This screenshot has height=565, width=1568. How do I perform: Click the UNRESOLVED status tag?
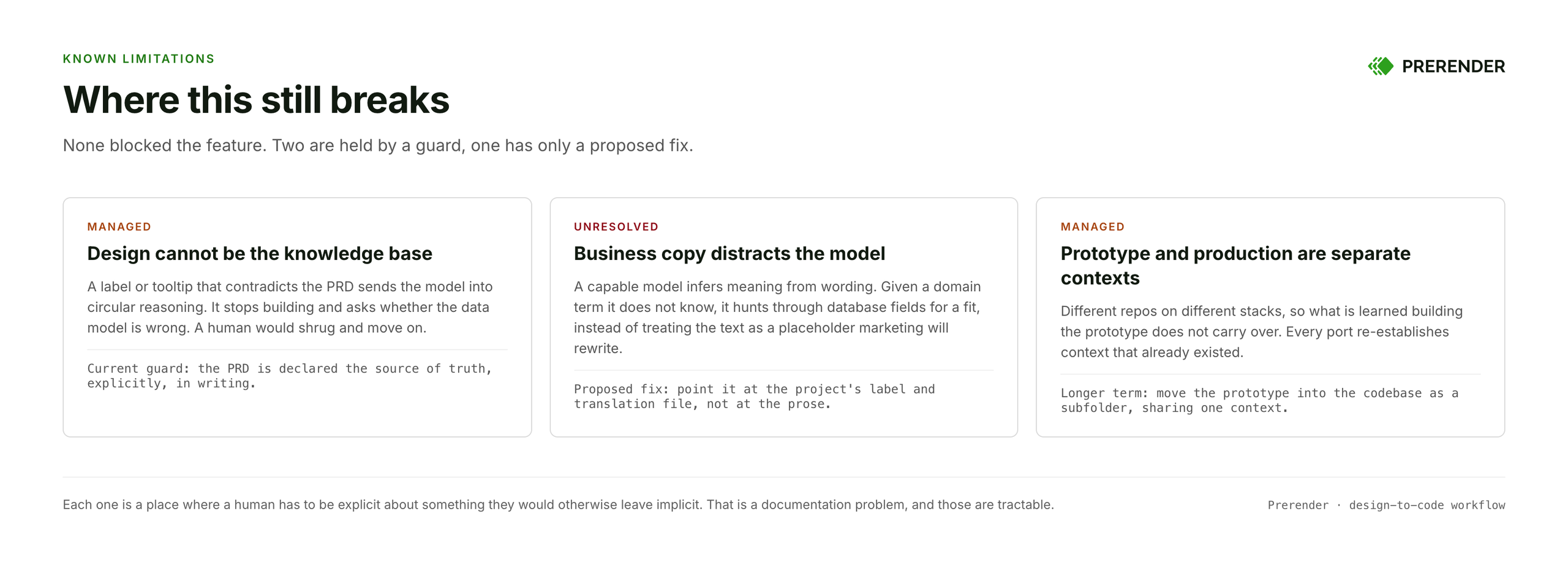click(616, 227)
